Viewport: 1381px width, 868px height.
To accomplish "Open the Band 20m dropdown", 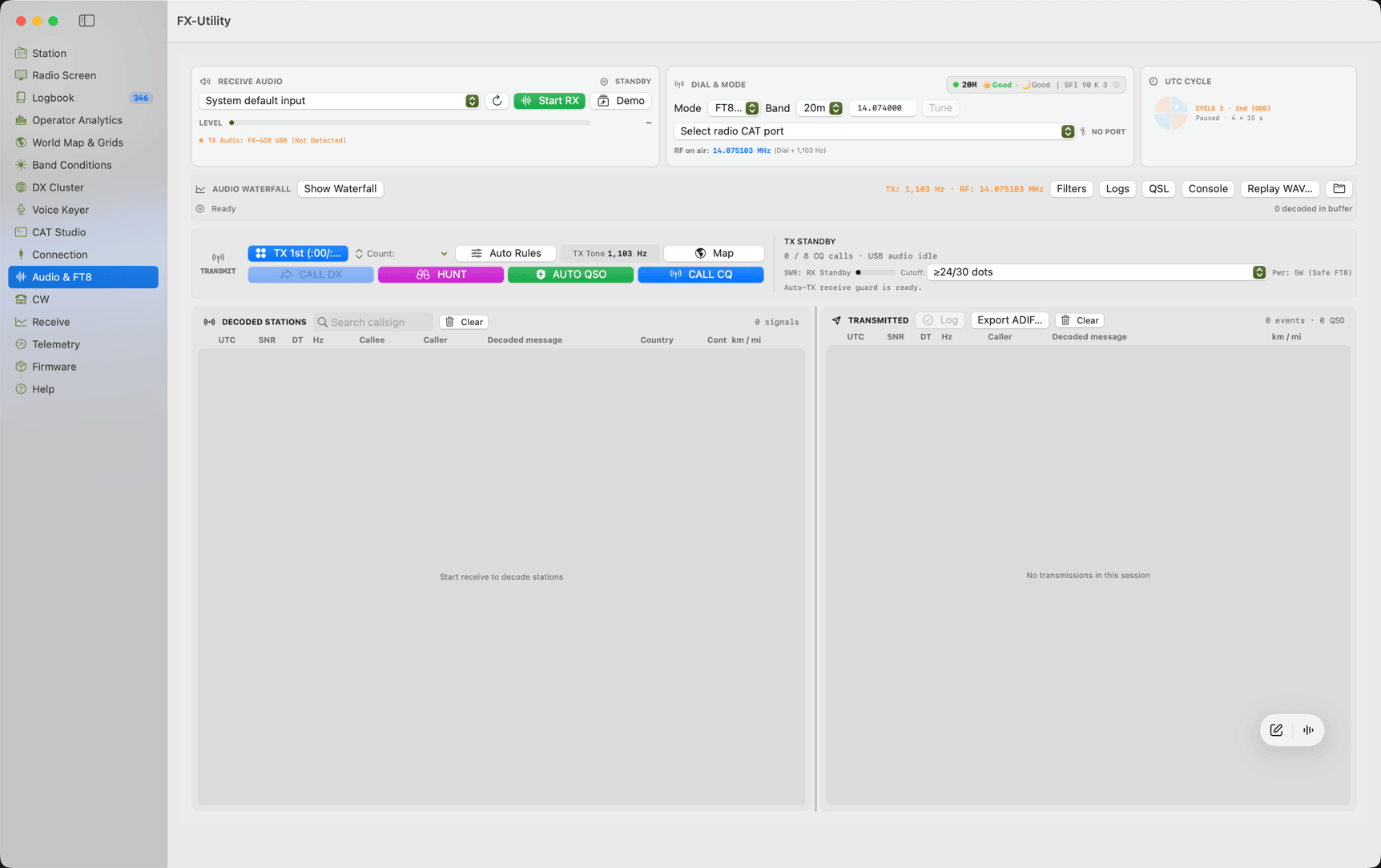I will coord(820,108).
